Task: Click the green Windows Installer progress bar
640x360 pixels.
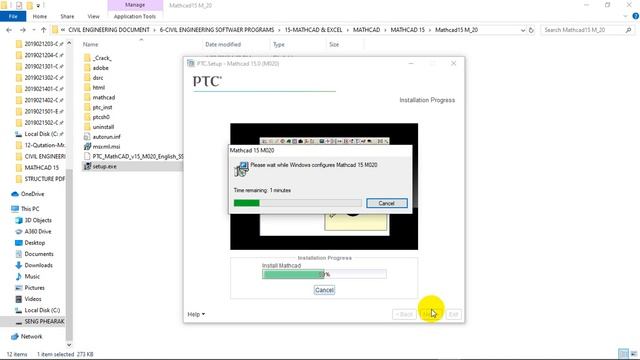Action: coord(298,203)
